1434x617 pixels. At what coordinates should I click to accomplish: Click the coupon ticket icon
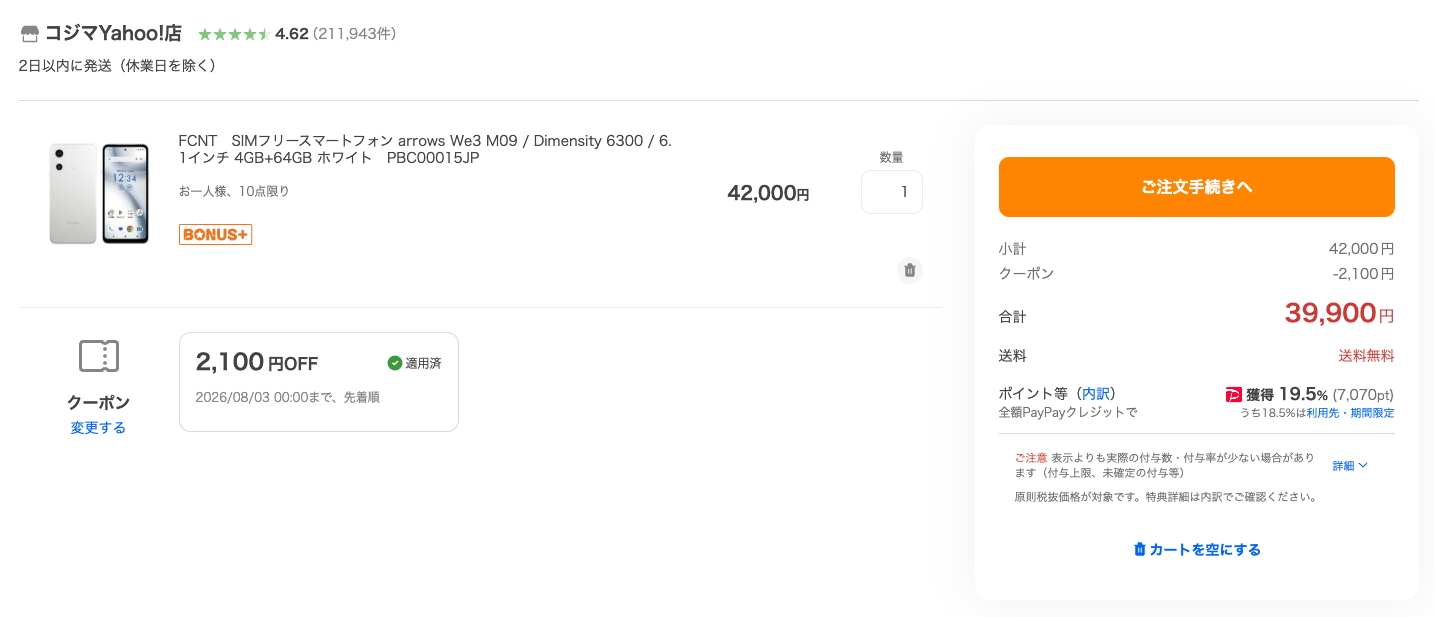pyautogui.click(x=98, y=355)
